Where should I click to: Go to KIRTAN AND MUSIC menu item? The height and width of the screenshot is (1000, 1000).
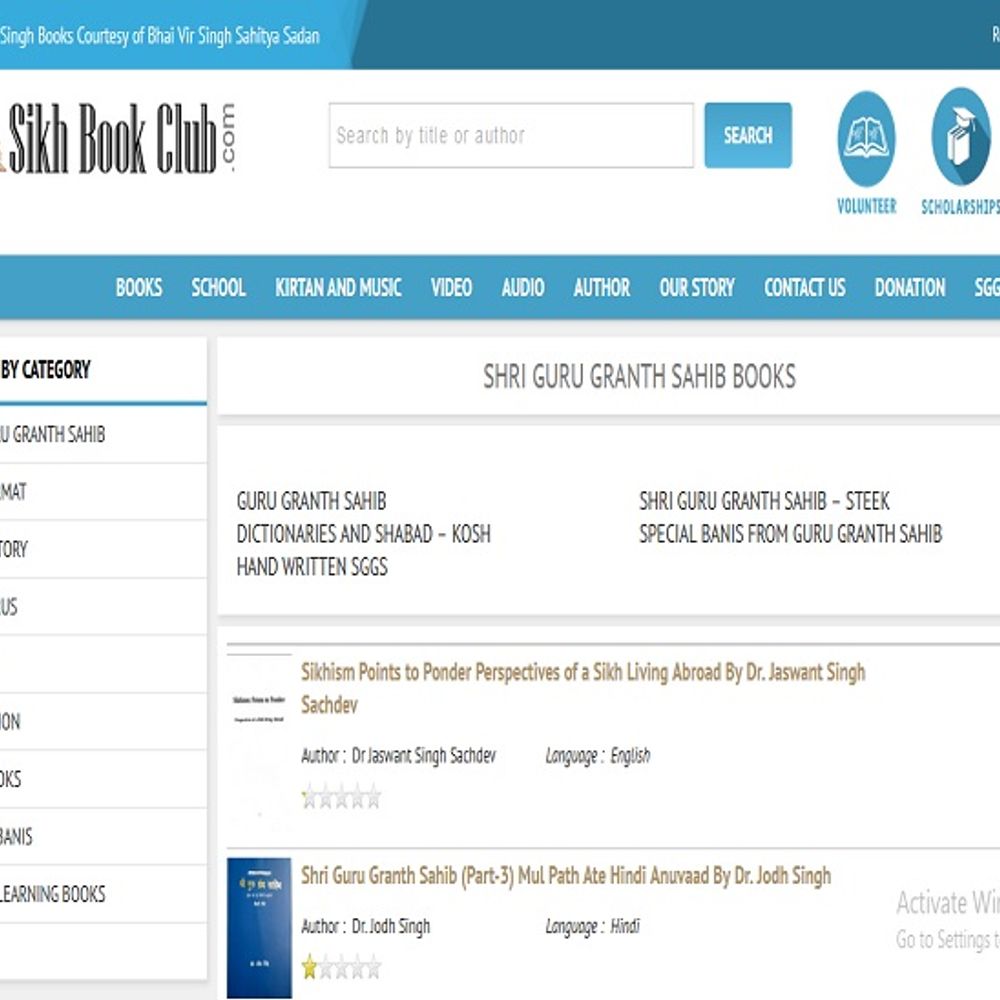pyautogui.click(x=338, y=288)
